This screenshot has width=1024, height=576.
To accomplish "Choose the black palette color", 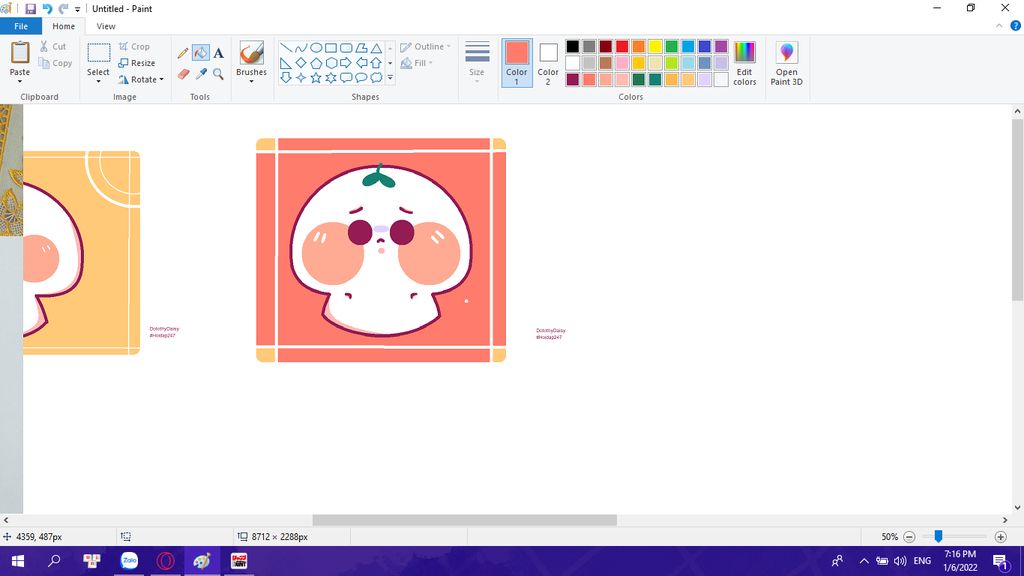I will click(573, 46).
